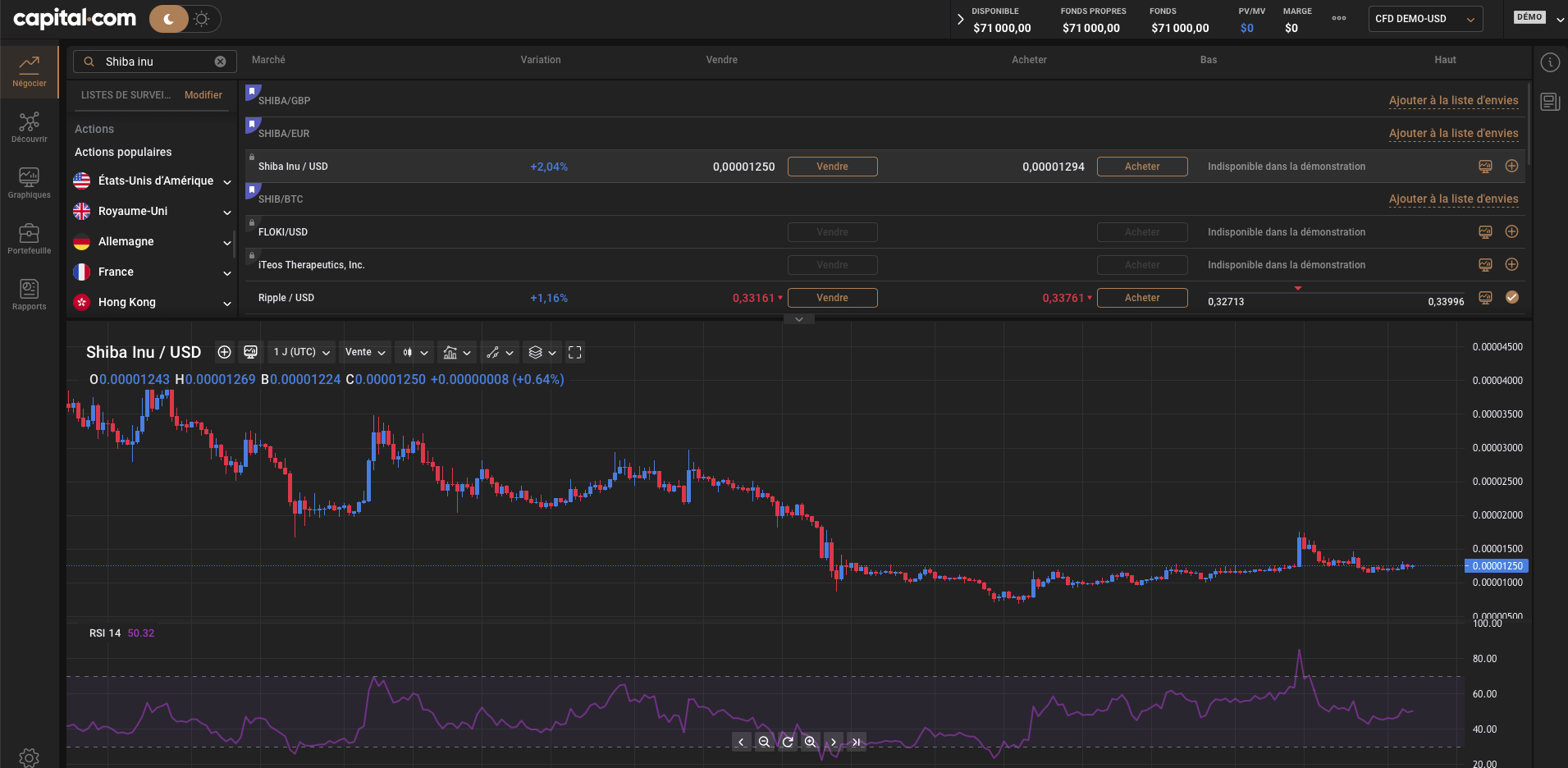This screenshot has width=1568, height=768.
Task: Expand the top account metrics arrow
Action: click(960, 19)
